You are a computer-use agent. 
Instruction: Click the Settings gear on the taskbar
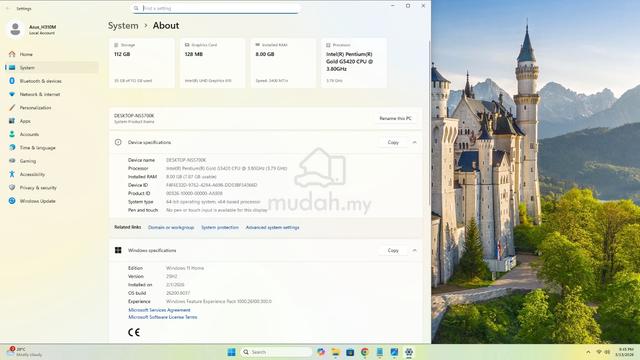(409, 352)
